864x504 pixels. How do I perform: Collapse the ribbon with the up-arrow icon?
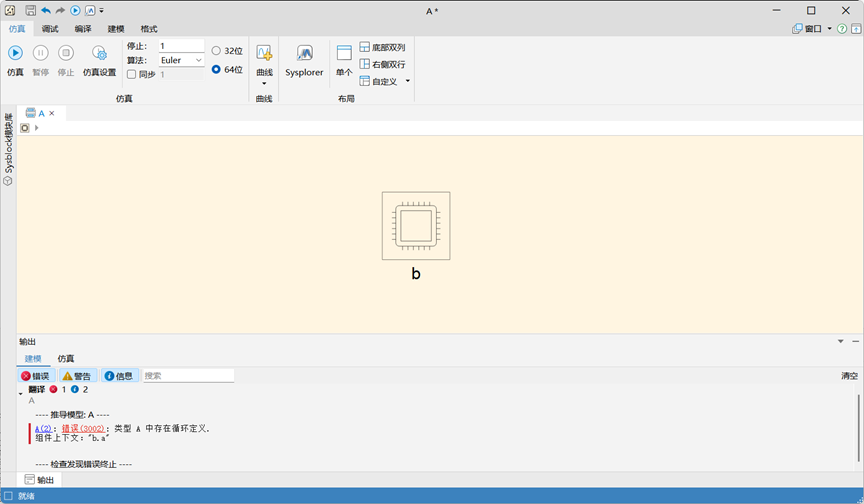856,29
